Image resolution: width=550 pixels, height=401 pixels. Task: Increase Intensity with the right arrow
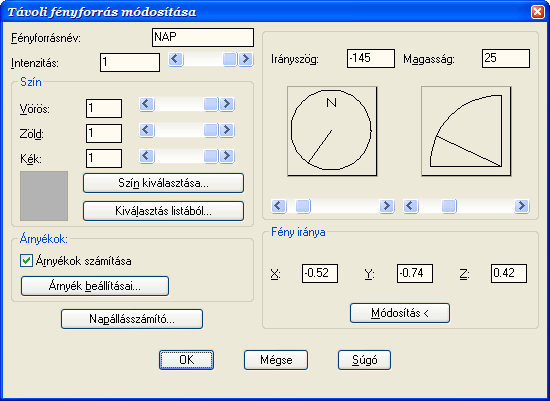(246, 59)
